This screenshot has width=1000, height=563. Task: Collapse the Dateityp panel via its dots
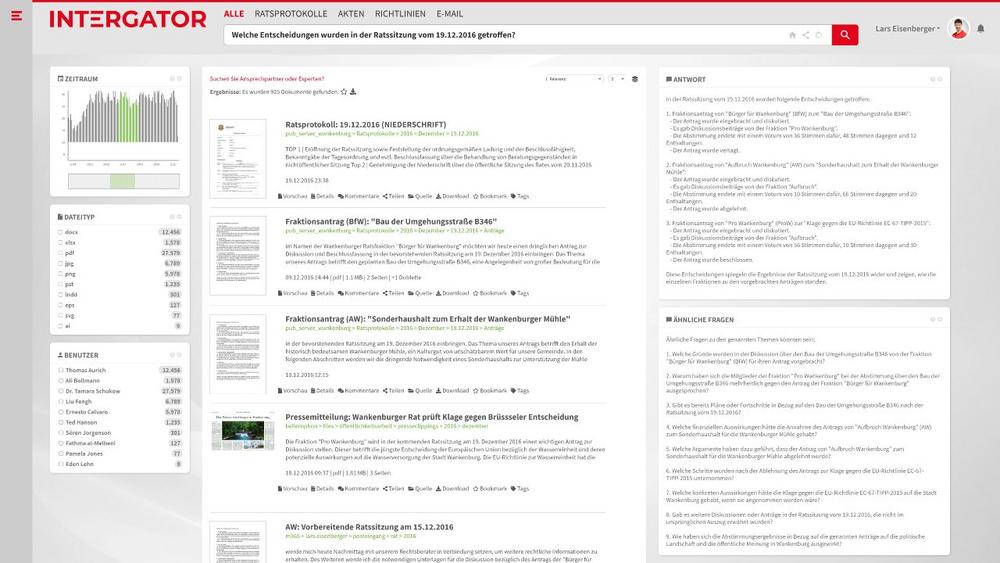click(175, 217)
